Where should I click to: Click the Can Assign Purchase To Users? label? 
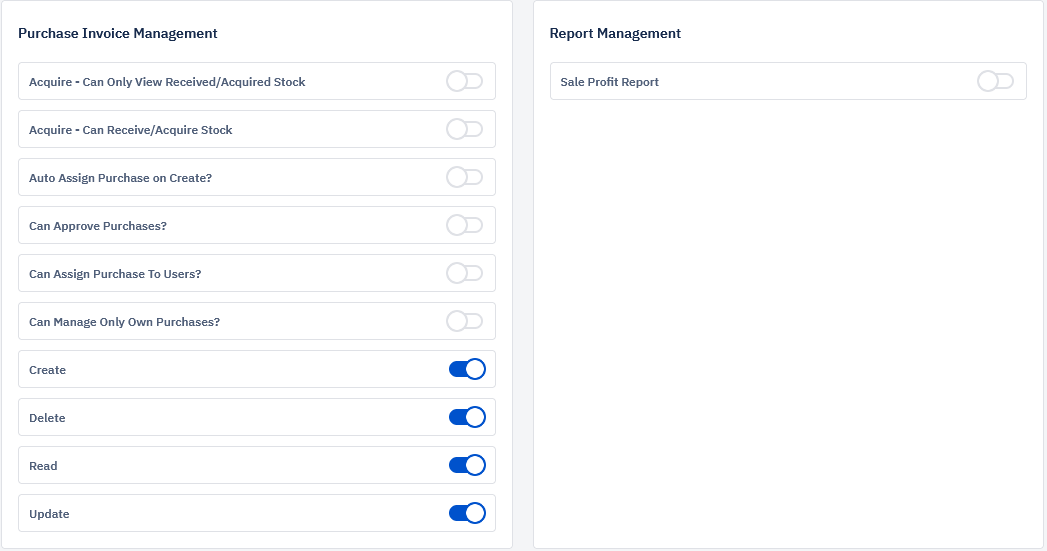point(115,274)
